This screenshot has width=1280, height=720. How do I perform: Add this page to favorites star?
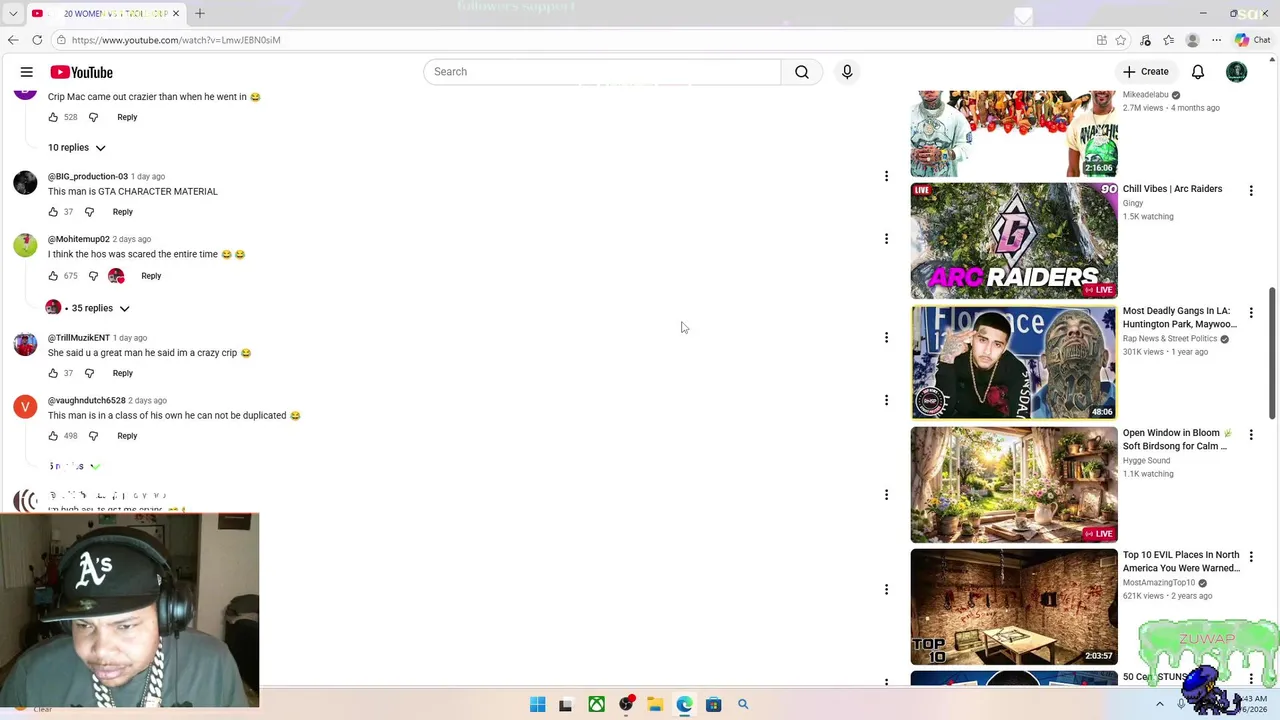pyautogui.click(x=1121, y=40)
